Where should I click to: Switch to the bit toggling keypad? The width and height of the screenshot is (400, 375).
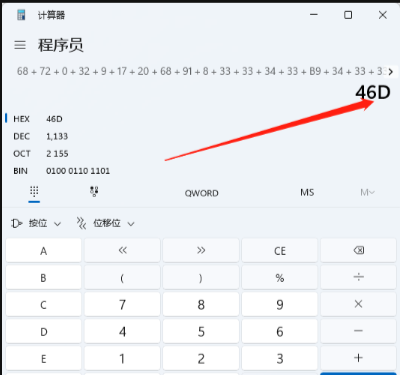94,192
